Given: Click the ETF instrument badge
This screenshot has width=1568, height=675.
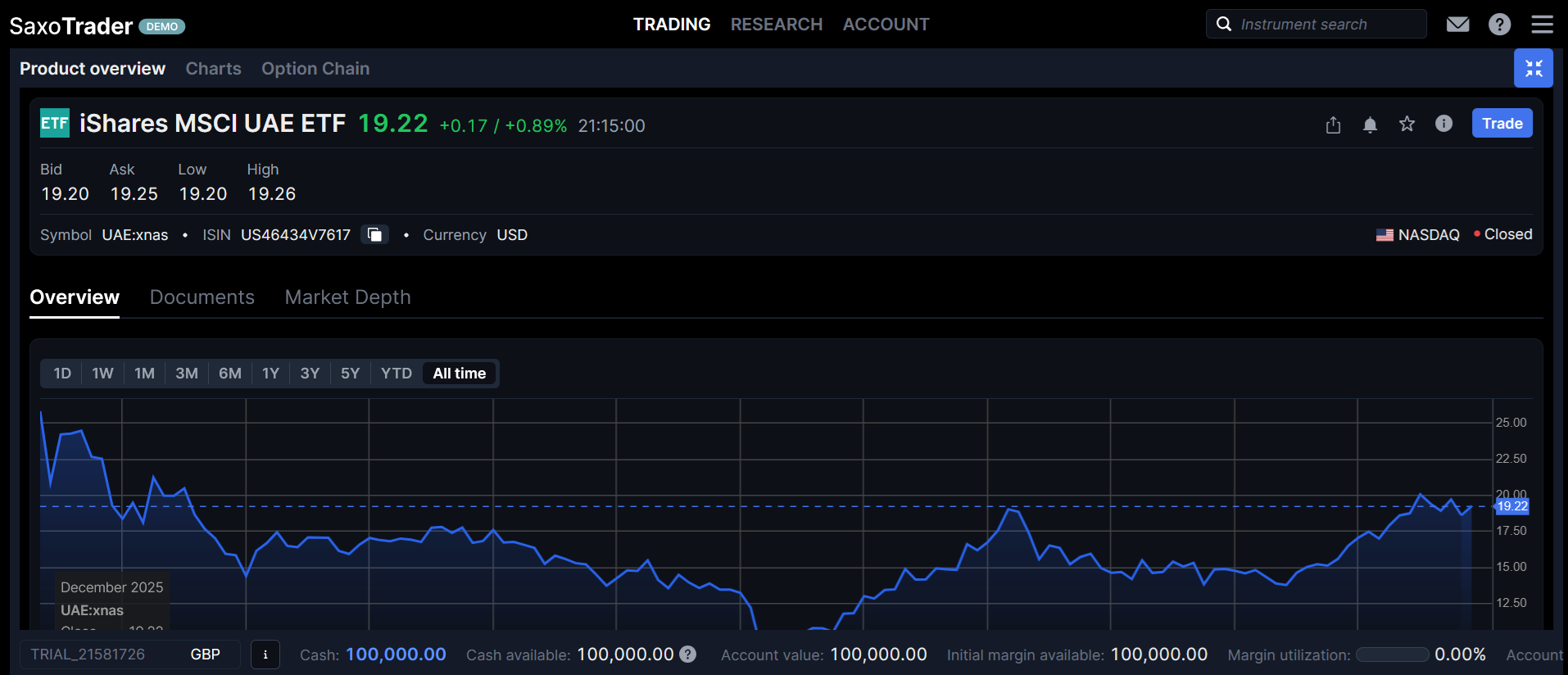Looking at the screenshot, I should pyautogui.click(x=55, y=123).
